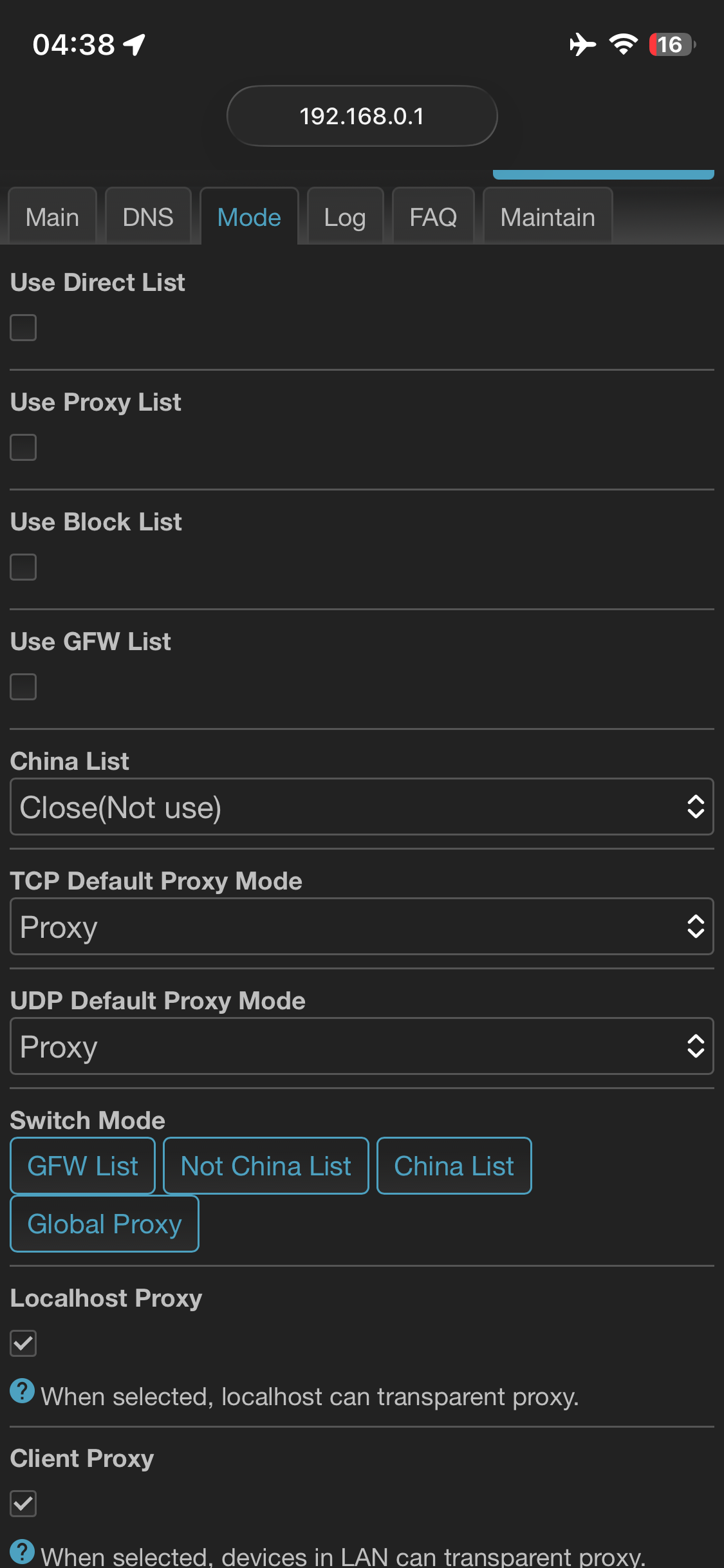
Task: Tap the location arrow status icon
Action: pyautogui.click(x=135, y=44)
